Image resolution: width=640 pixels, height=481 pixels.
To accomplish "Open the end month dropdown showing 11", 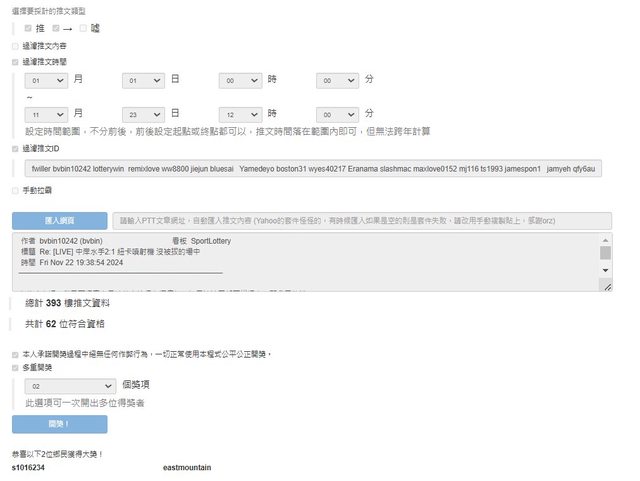I will tap(47, 114).
